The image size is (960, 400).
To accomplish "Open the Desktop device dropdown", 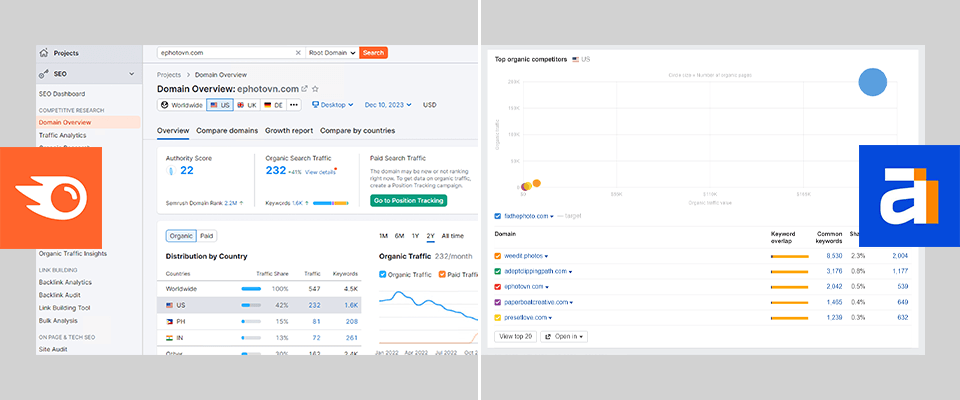I will [332, 105].
